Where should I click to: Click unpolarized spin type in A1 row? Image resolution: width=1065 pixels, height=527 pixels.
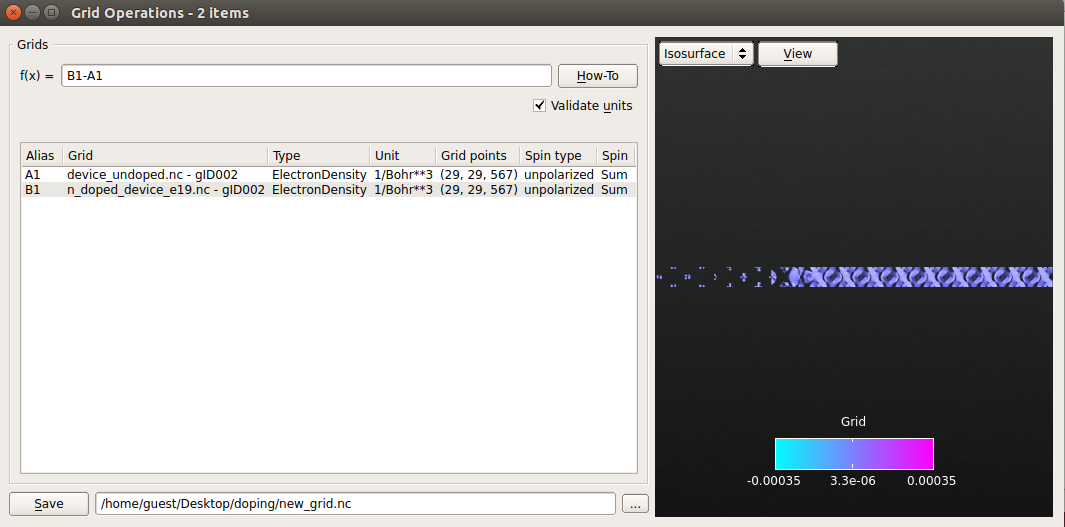click(559, 175)
